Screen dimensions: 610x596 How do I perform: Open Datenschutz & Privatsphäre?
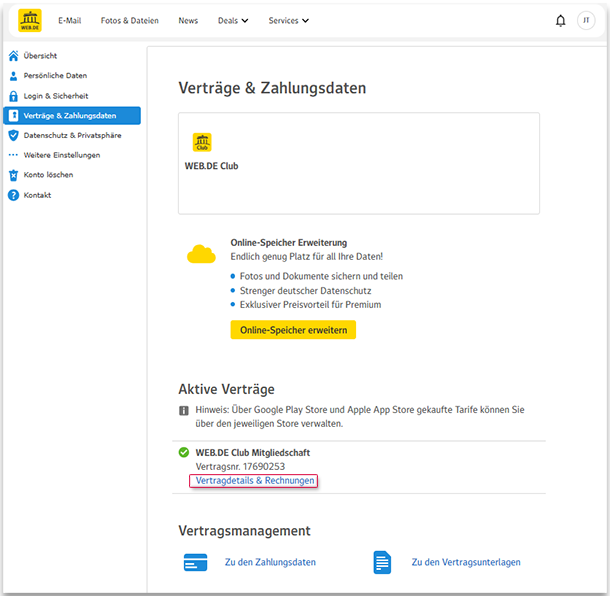[x=72, y=135]
